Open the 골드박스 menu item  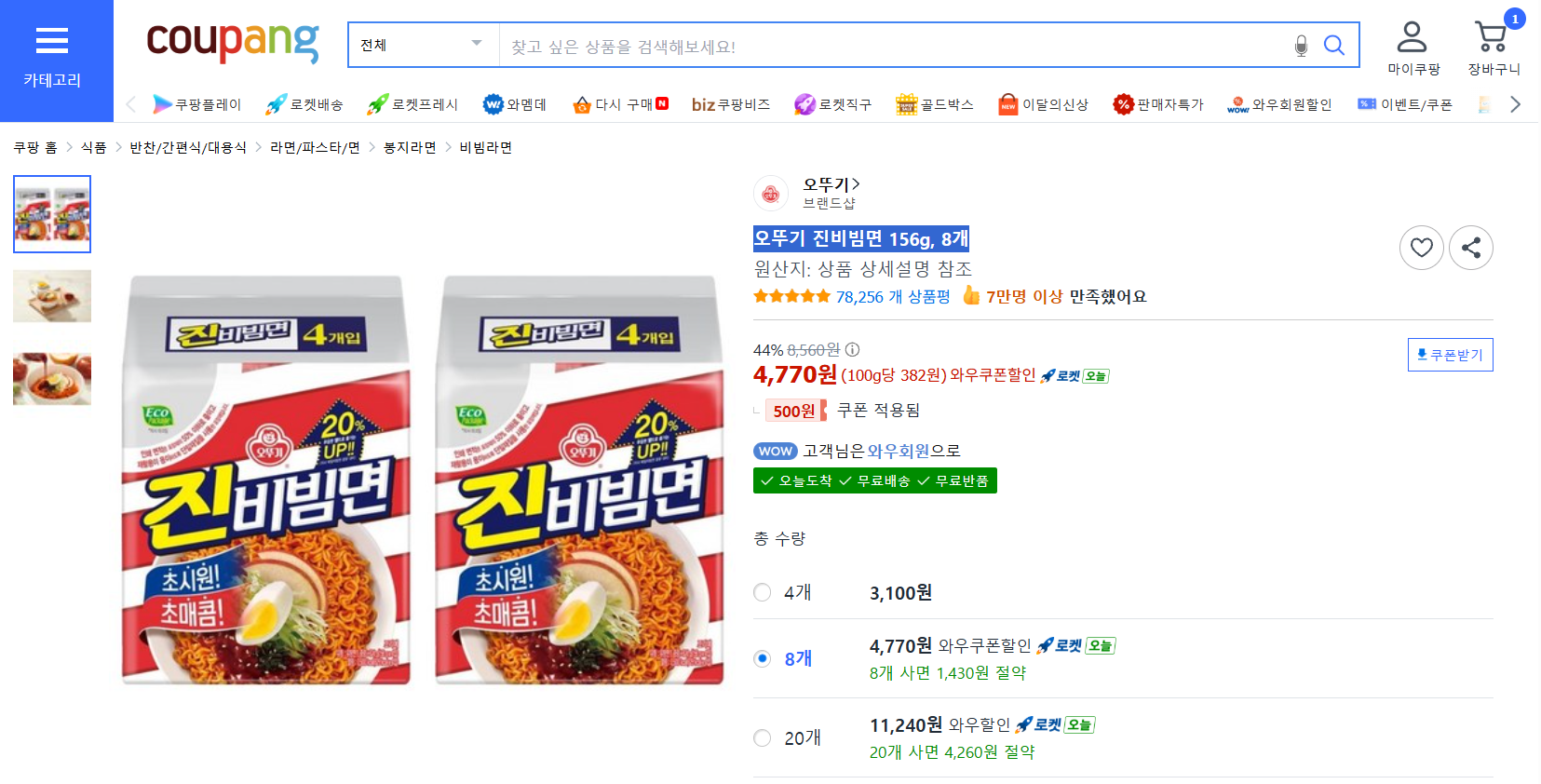point(935,104)
